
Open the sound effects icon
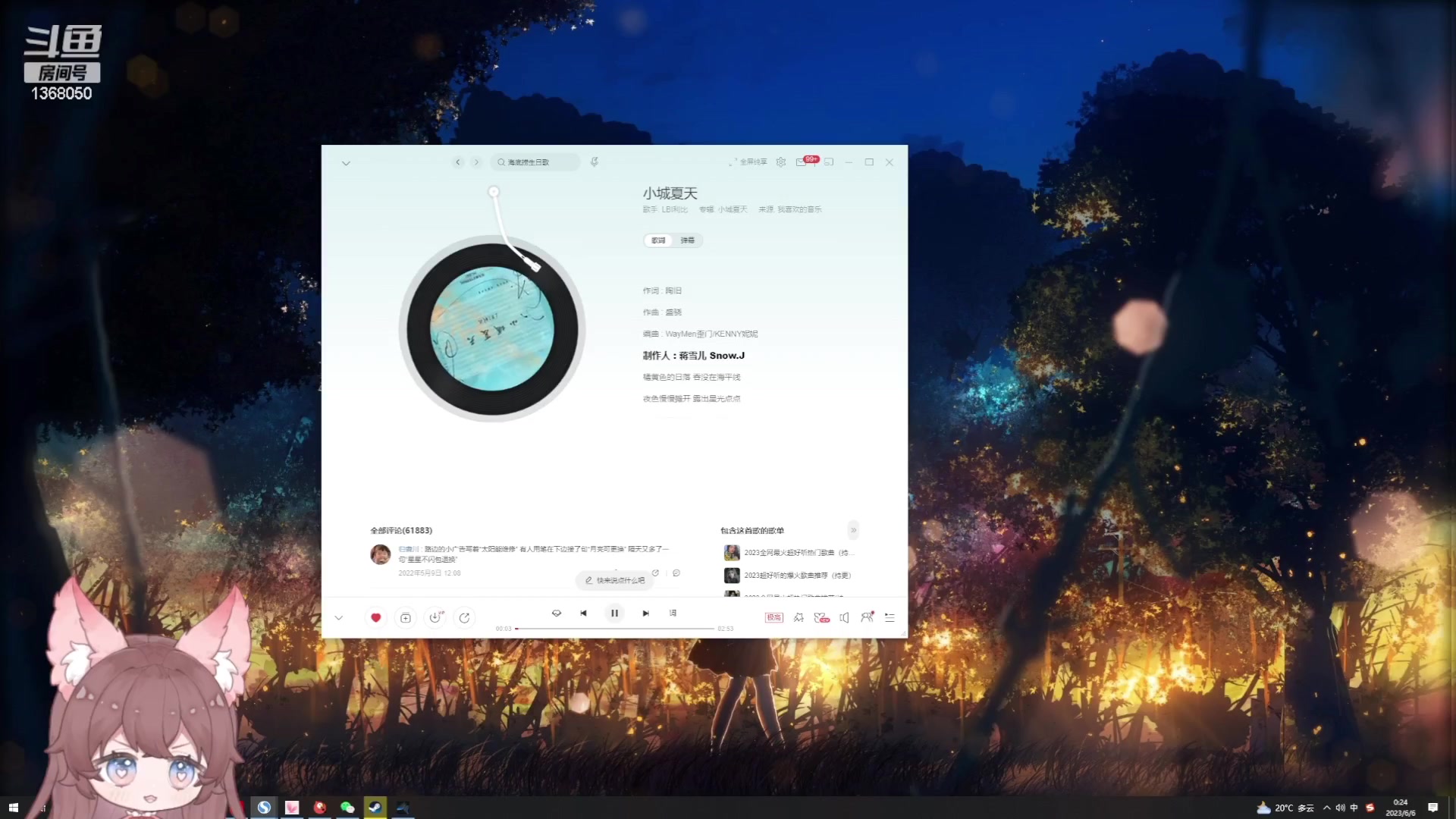[x=799, y=618]
